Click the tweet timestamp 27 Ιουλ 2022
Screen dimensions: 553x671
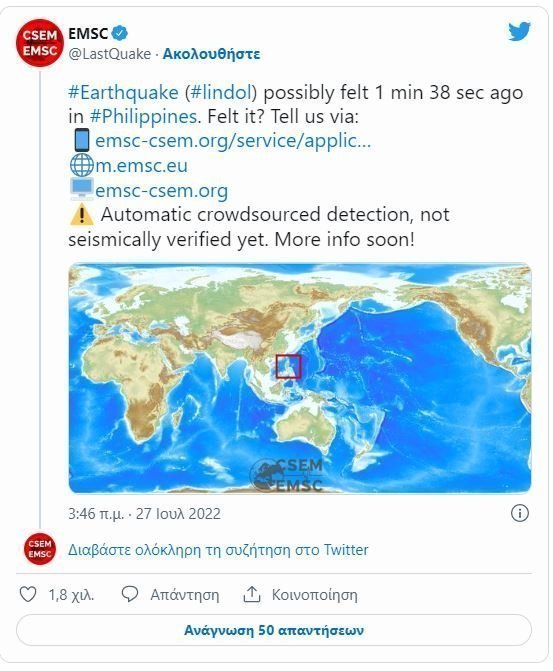click(144, 514)
